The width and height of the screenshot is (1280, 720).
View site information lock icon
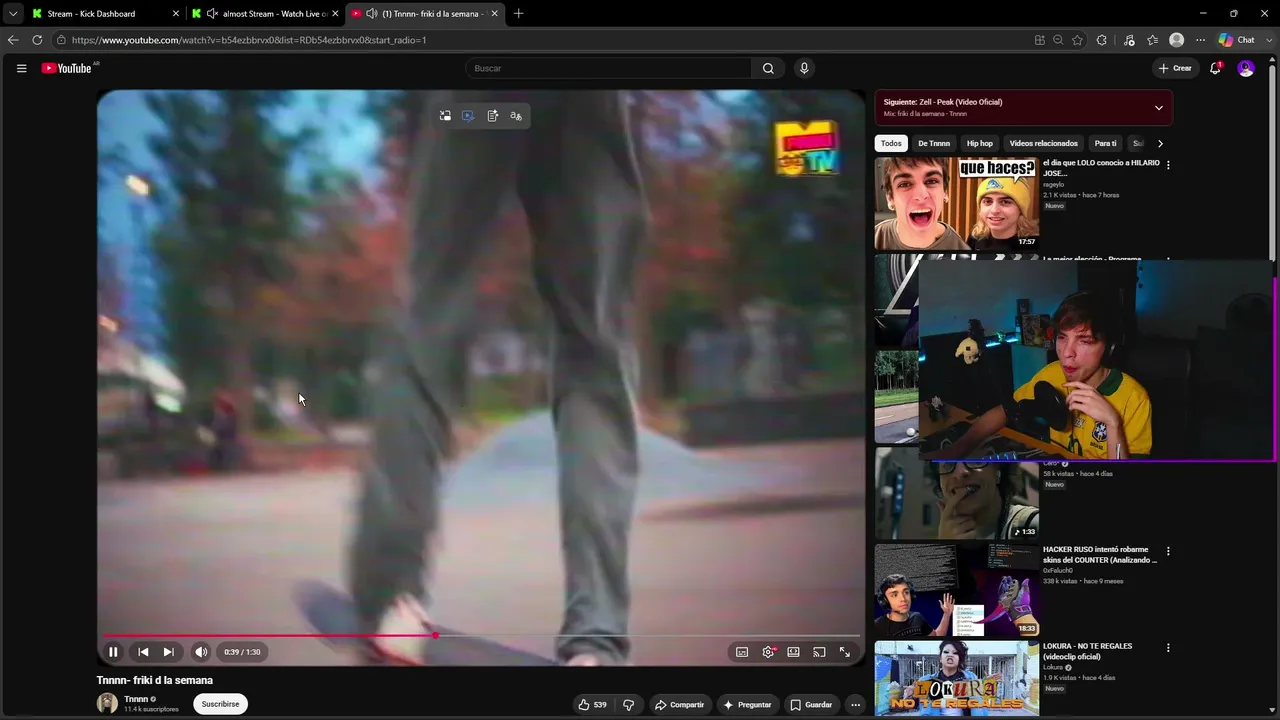click(61, 40)
